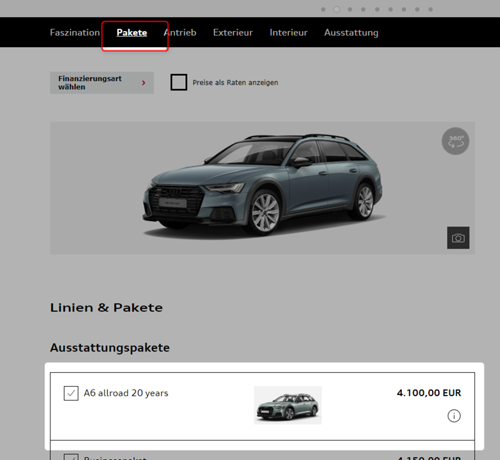Click the A6 allroad package thumbnail

(x=288, y=405)
